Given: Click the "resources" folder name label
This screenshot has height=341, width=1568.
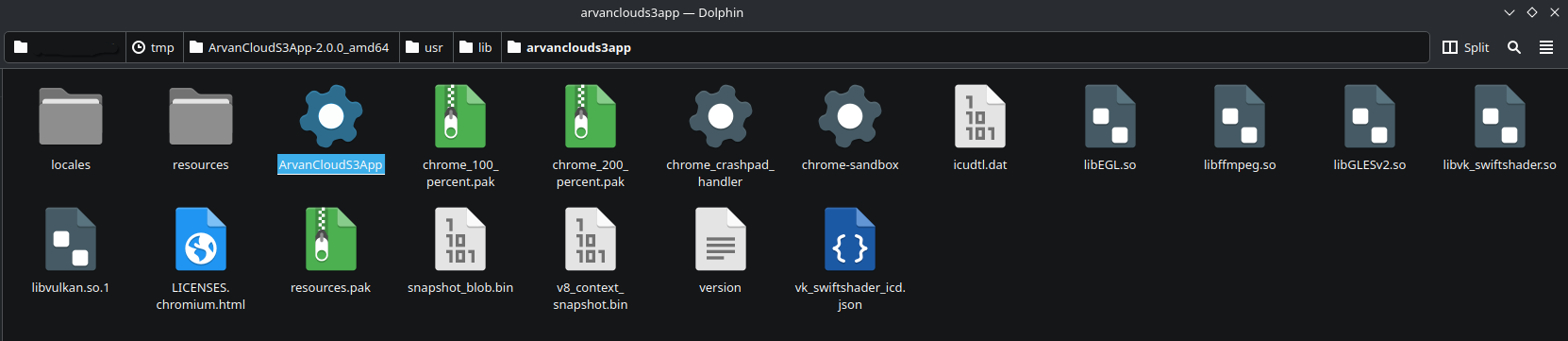Looking at the screenshot, I should [x=201, y=164].
